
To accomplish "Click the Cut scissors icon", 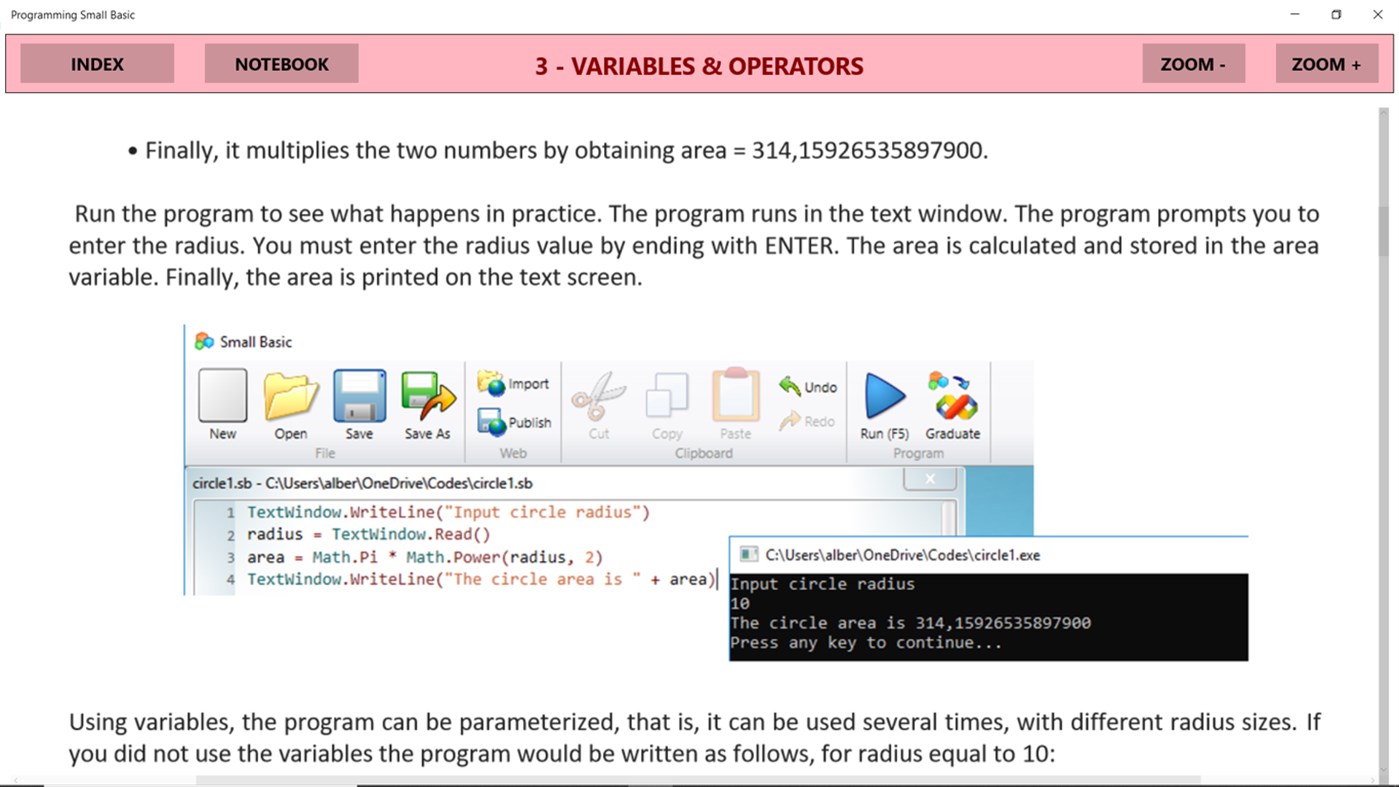I will pyautogui.click(x=599, y=396).
